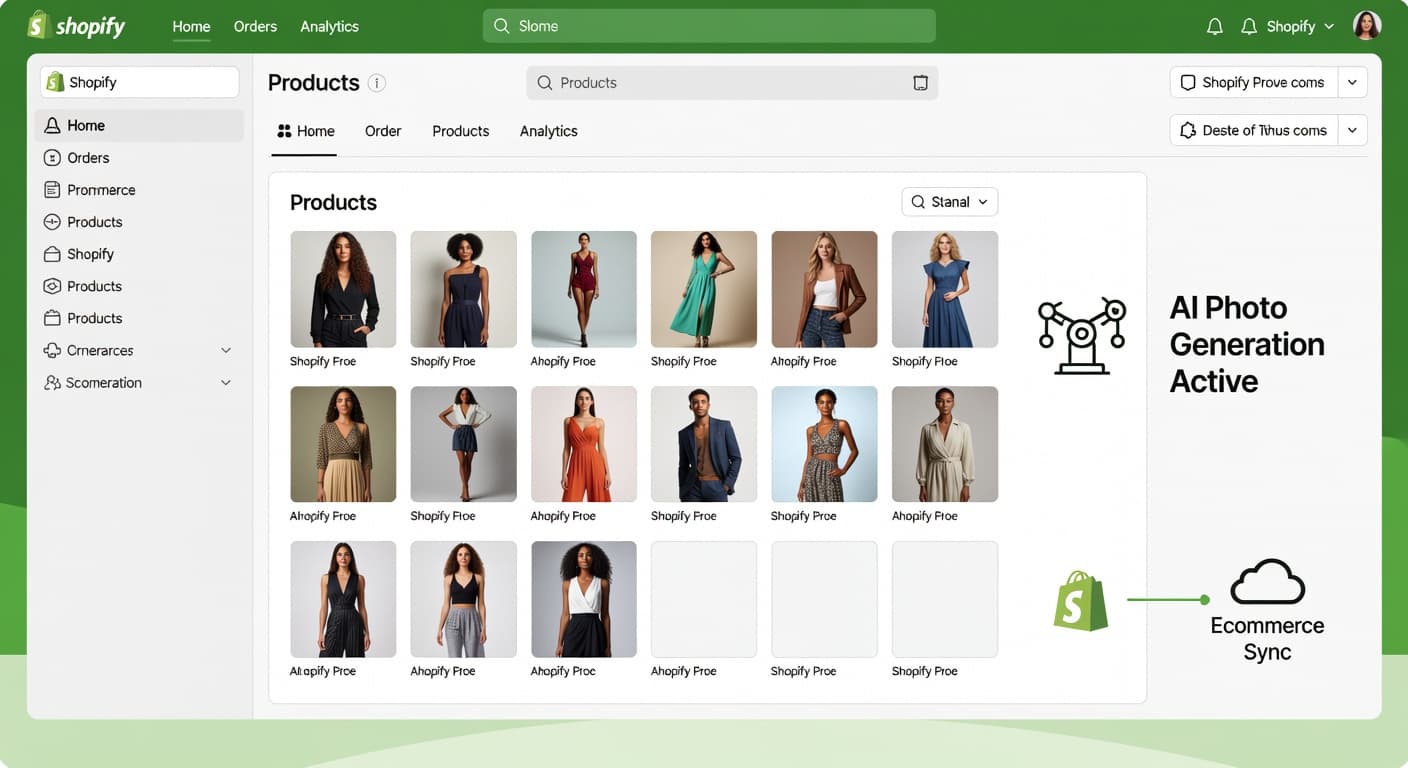Open the red bodysuit product thumbnail
1408x768 pixels.
click(584, 289)
